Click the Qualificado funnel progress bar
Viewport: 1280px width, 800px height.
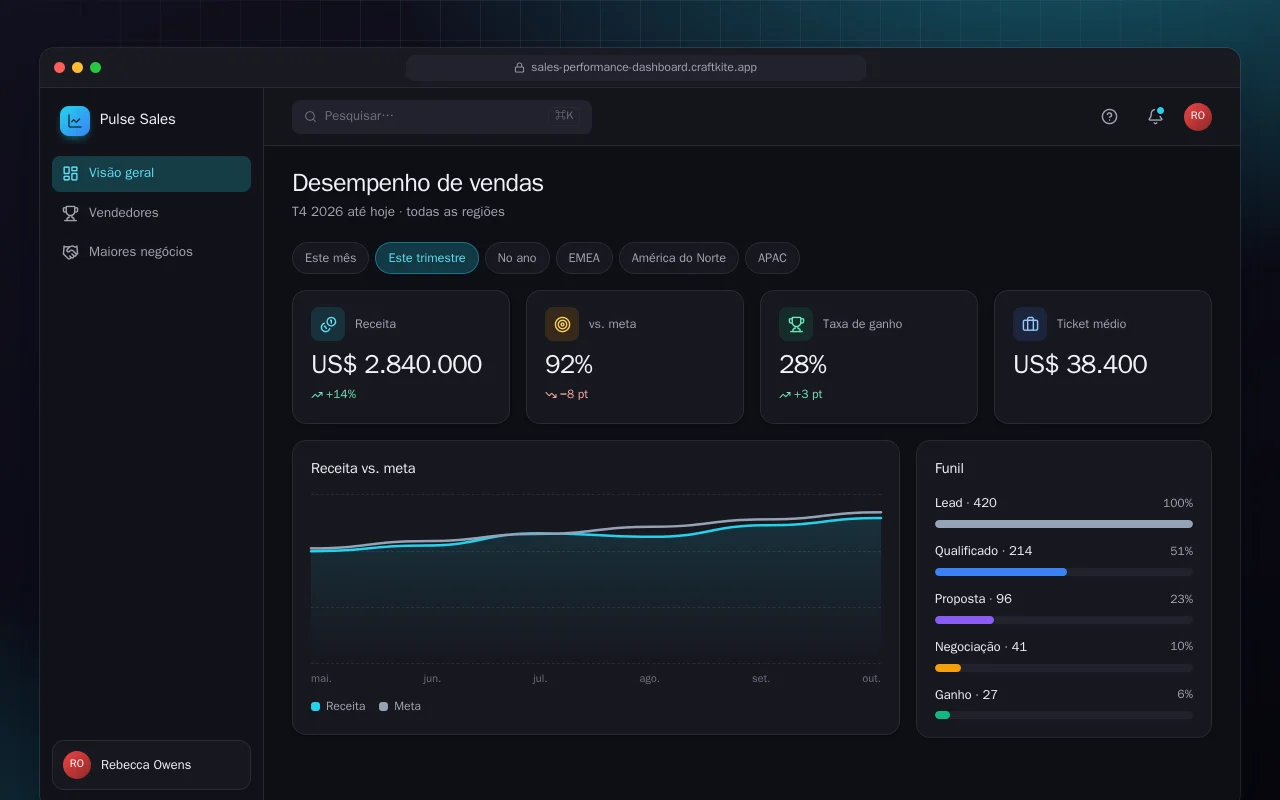point(1064,572)
